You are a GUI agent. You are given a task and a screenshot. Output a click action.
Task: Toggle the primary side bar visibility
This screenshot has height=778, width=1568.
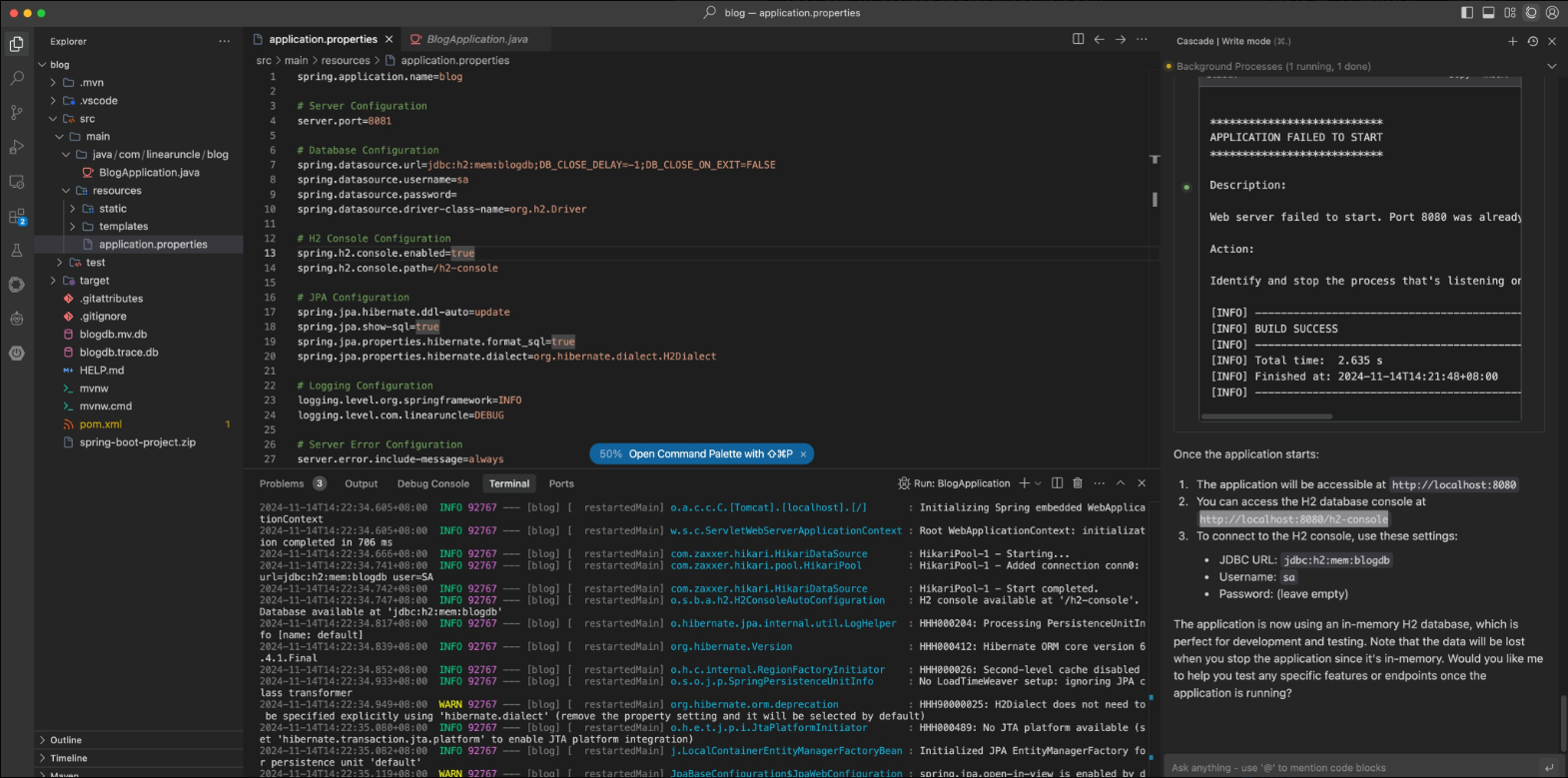1467,13
